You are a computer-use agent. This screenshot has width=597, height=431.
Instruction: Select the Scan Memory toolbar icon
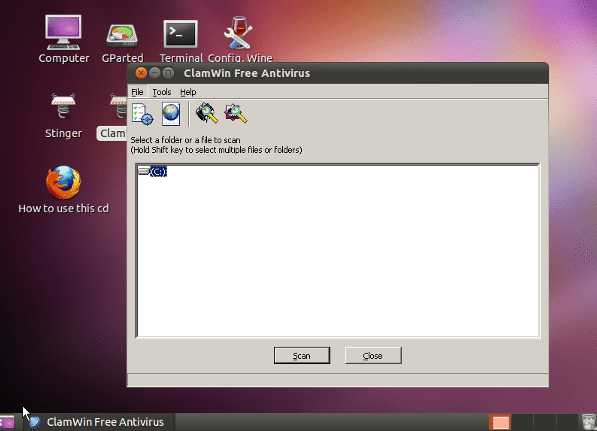206,113
